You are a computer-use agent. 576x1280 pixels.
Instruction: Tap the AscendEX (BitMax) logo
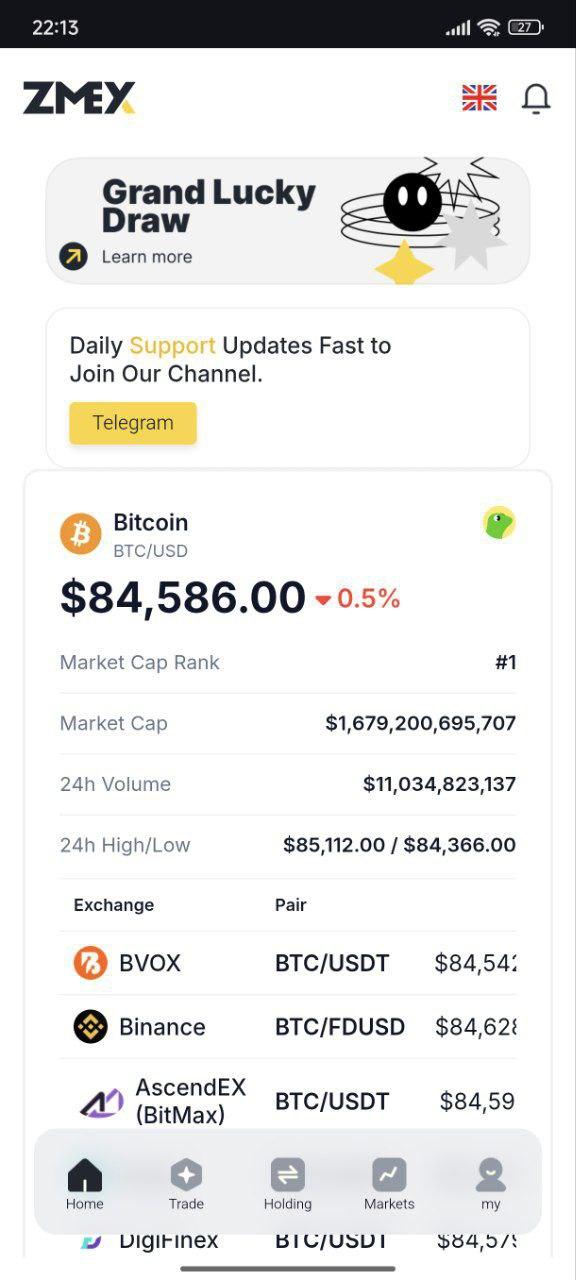click(101, 1102)
